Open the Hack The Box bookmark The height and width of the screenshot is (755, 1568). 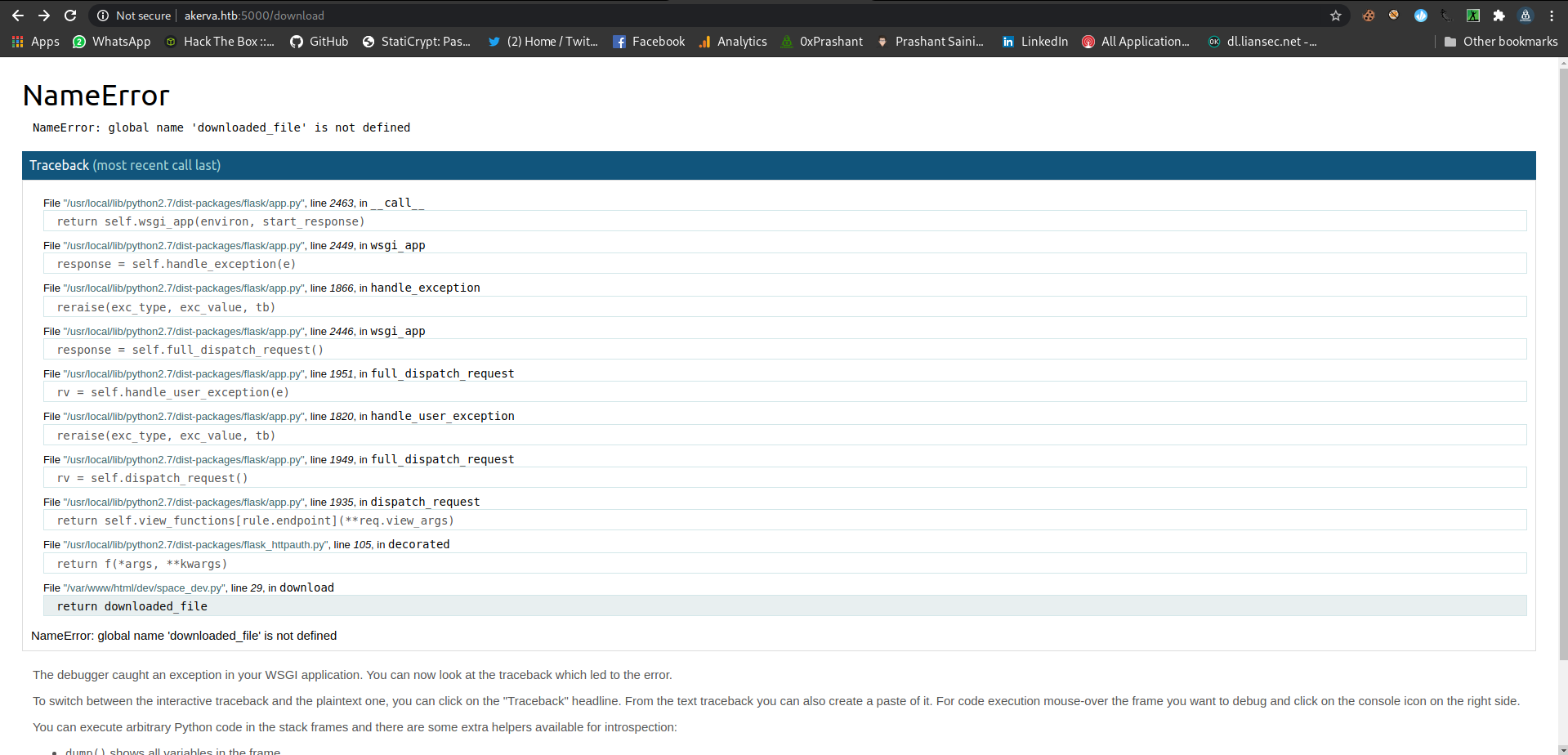pyautogui.click(x=219, y=41)
